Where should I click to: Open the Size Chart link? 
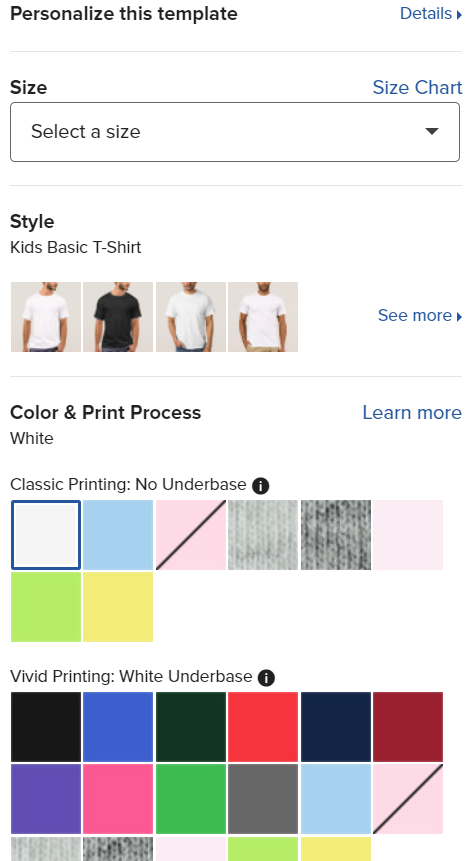click(x=417, y=87)
